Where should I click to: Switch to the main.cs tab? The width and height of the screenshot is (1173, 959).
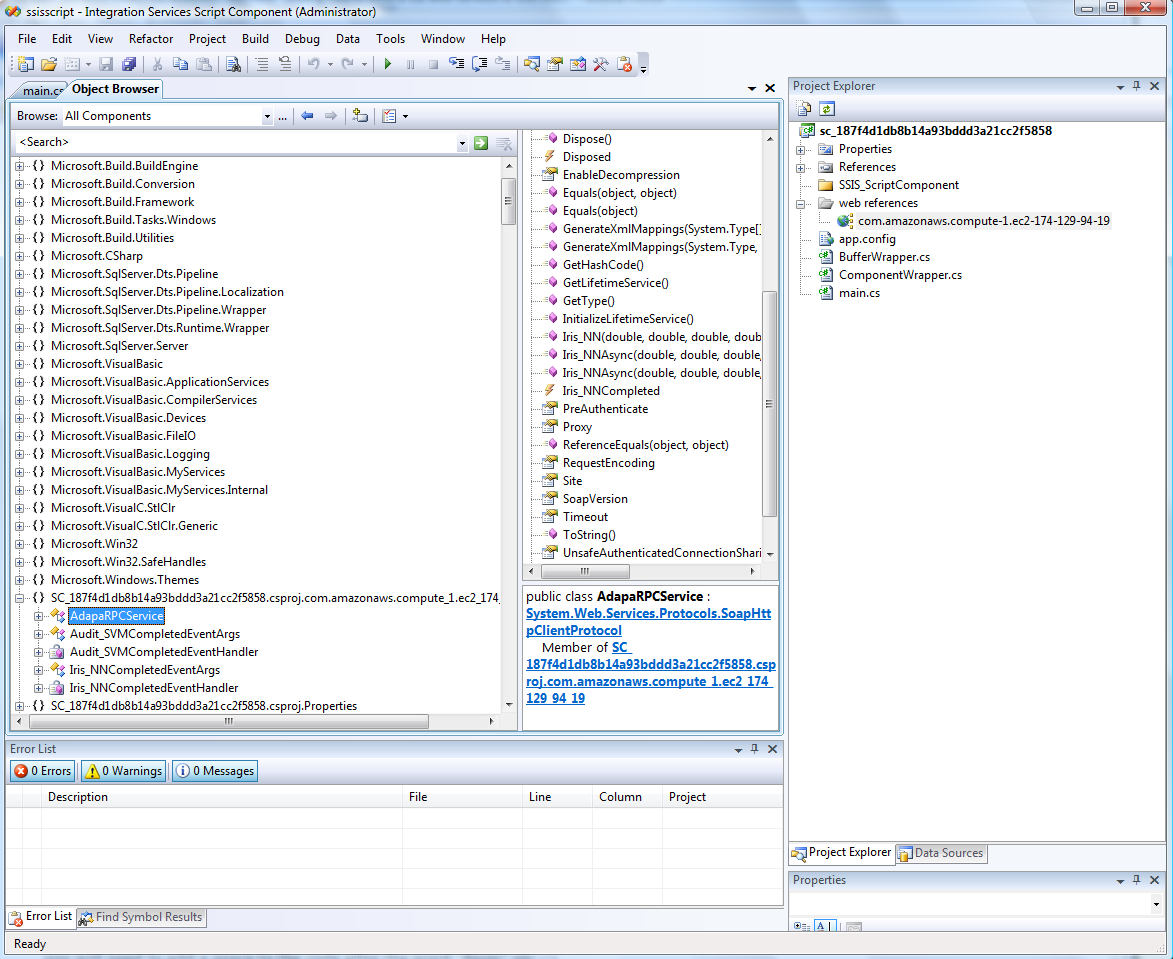pyautogui.click(x=40, y=90)
